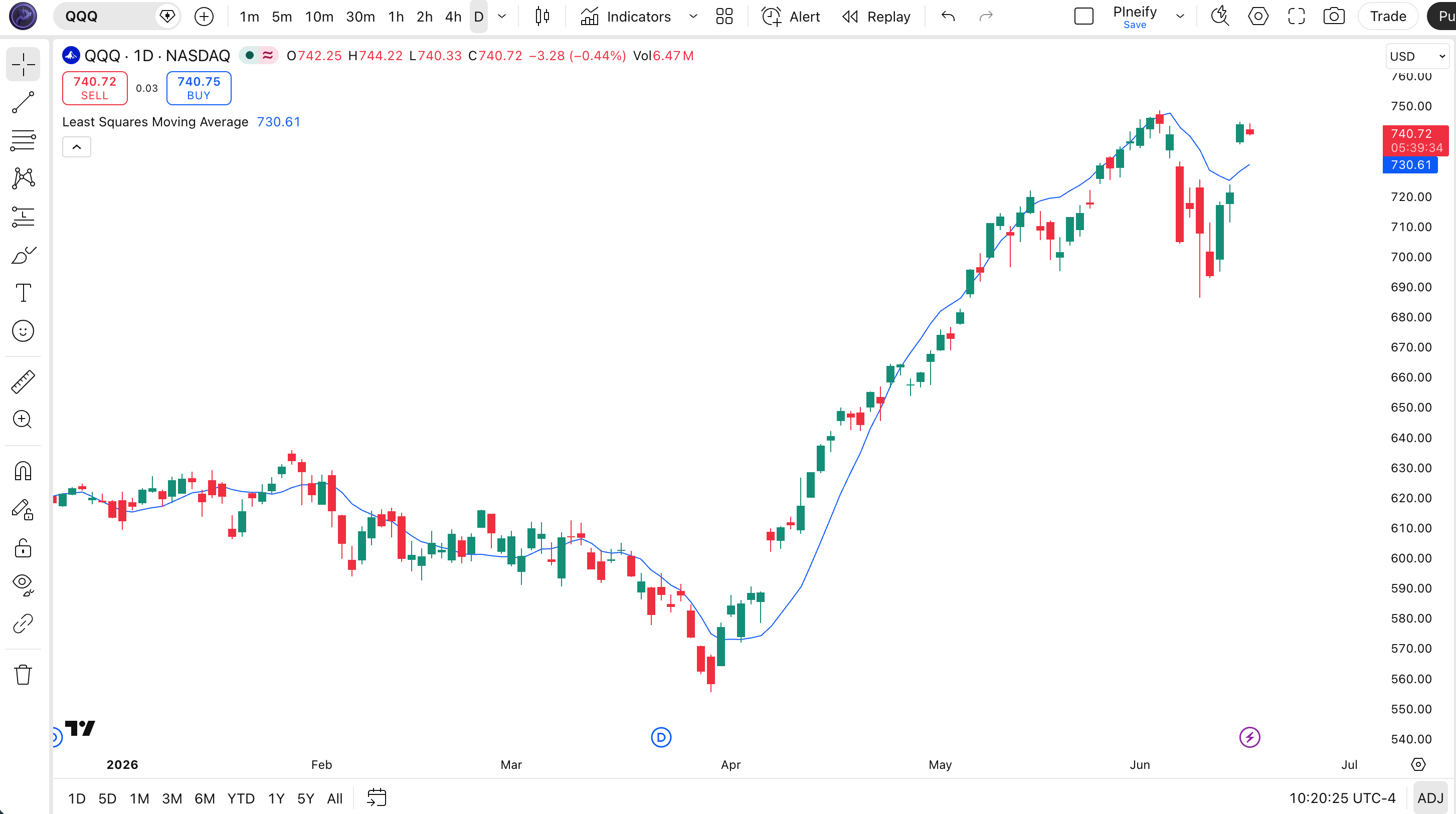Click the 740.75 BUY button
1456x814 pixels.
pos(199,88)
